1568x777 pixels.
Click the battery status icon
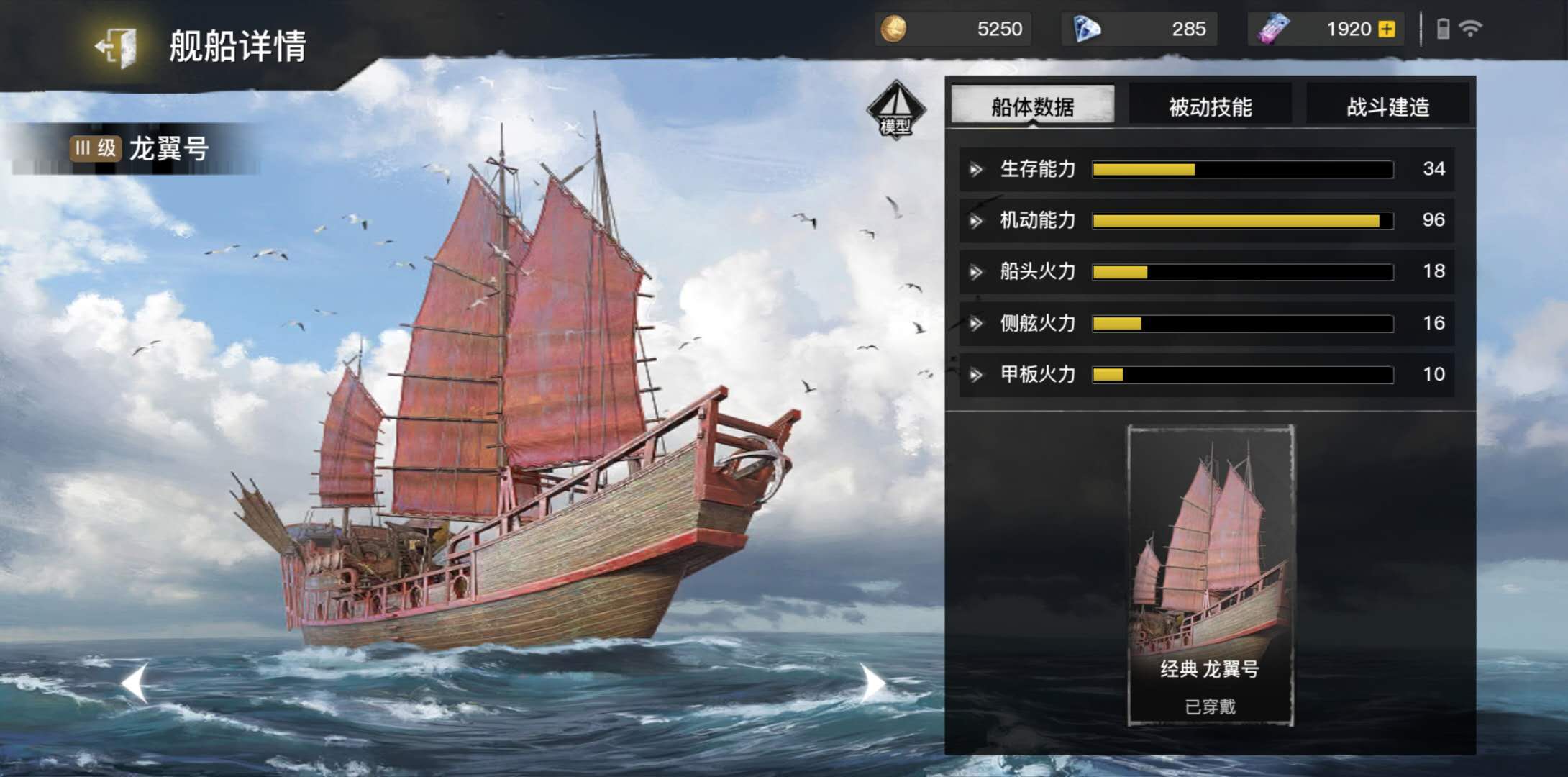pyautogui.click(x=1442, y=29)
